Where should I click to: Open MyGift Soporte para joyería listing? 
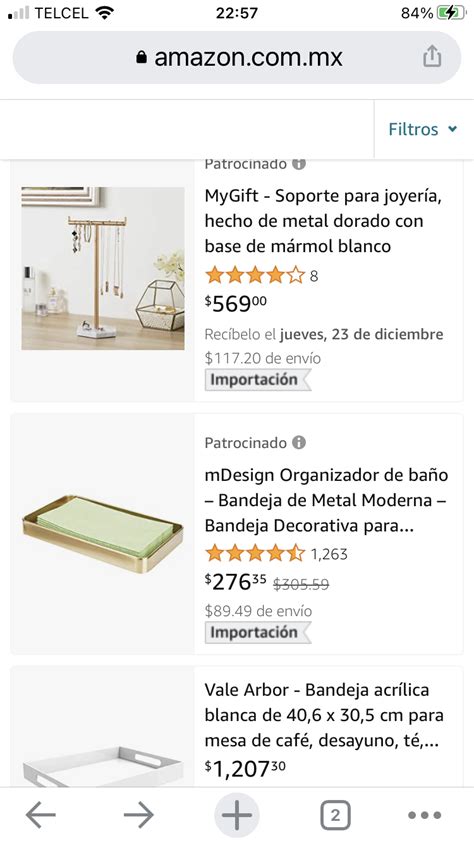[x=323, y=221]
